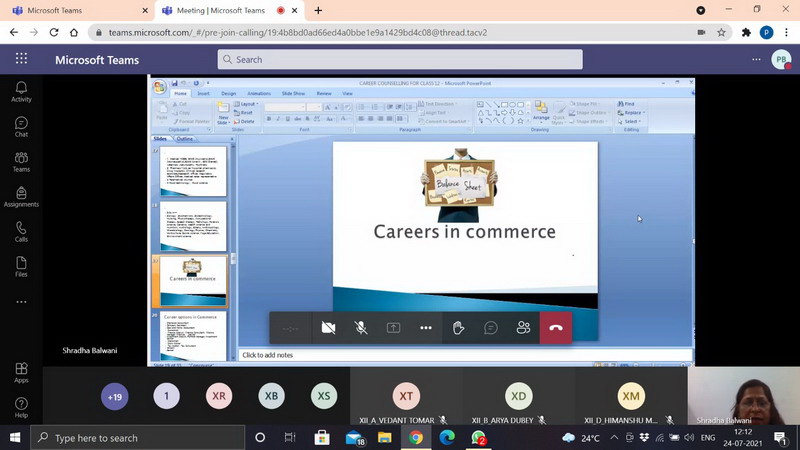
Task: Open the Insert ribbon tab in PowerPoint
Action: (203, 94)
